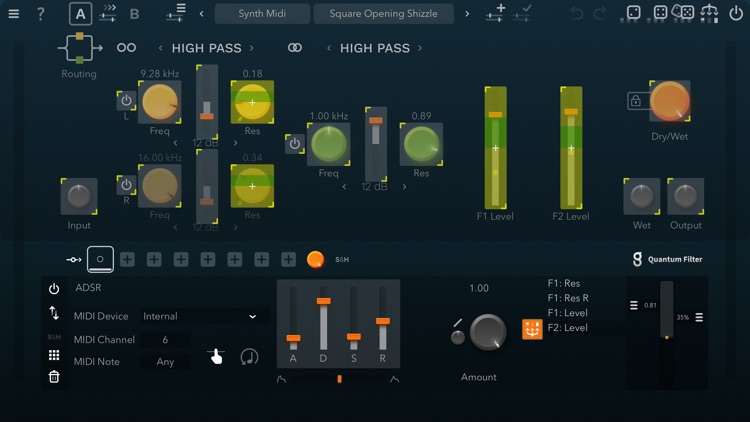Screen dimensions: 750x422
Task: Open the modulation matrix top icon
Action: [709, 13]
